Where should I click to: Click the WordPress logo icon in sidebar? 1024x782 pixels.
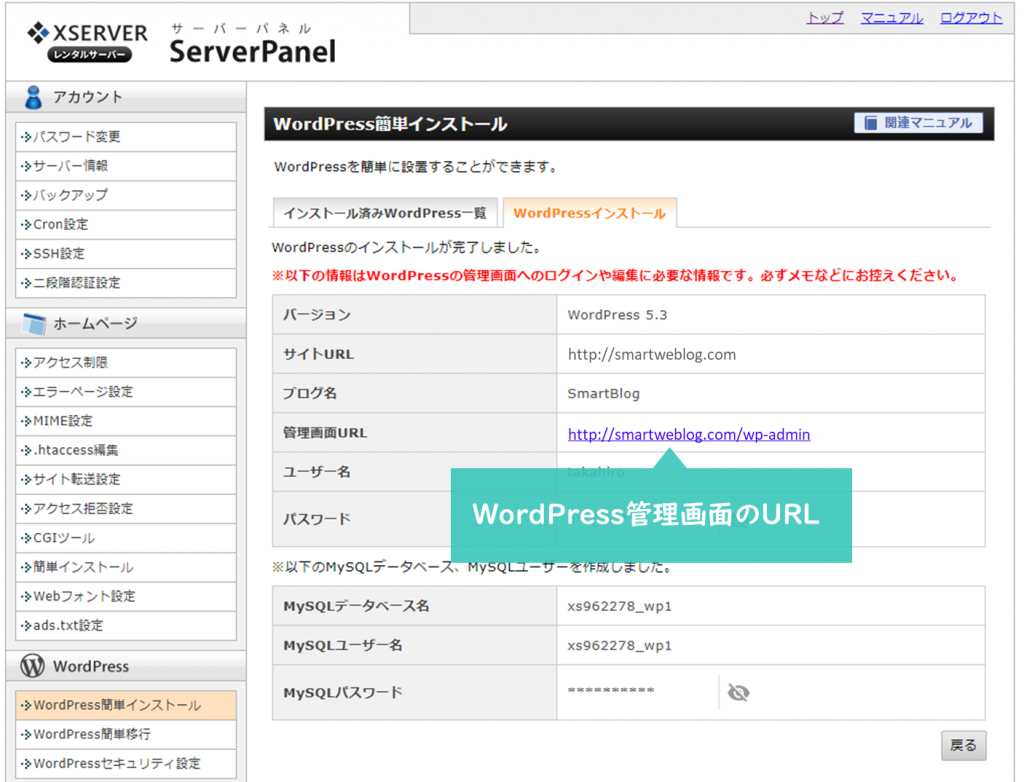pos(33,666)
